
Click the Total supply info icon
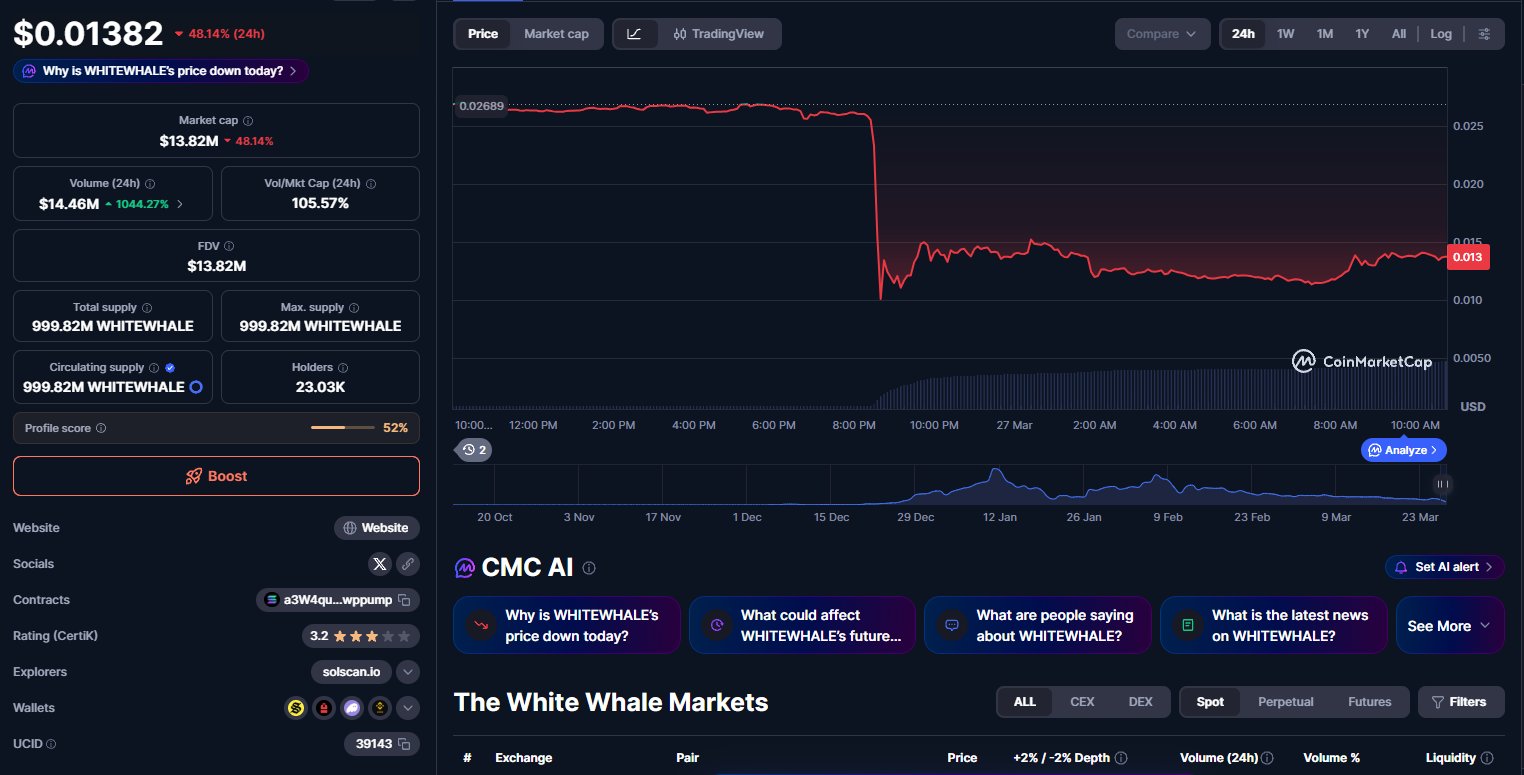[x=147, y=308]
